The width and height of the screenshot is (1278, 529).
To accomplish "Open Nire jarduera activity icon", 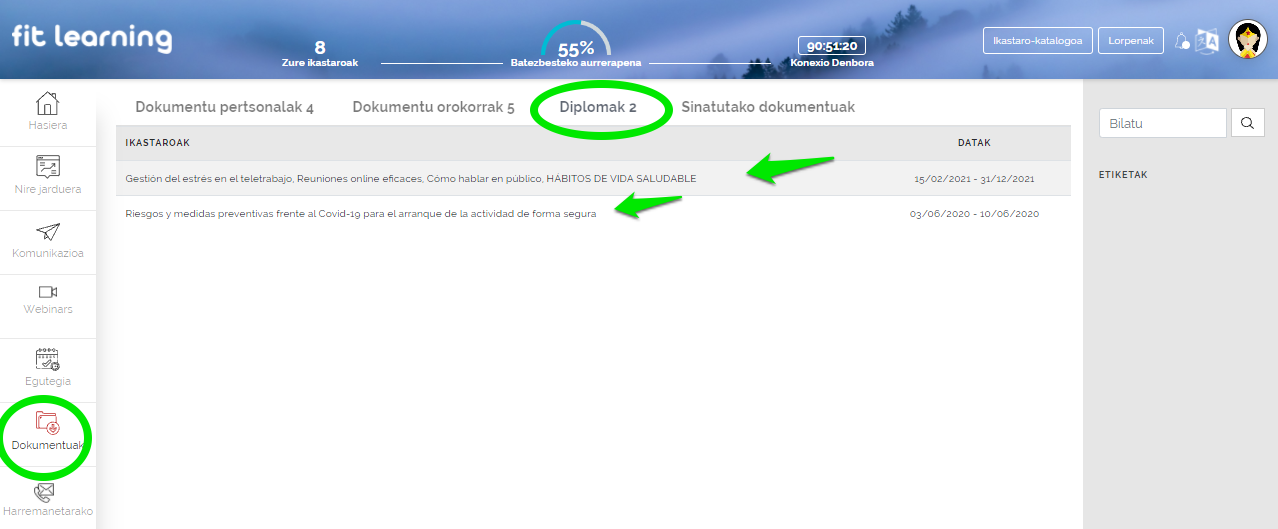I will point(47,166).
